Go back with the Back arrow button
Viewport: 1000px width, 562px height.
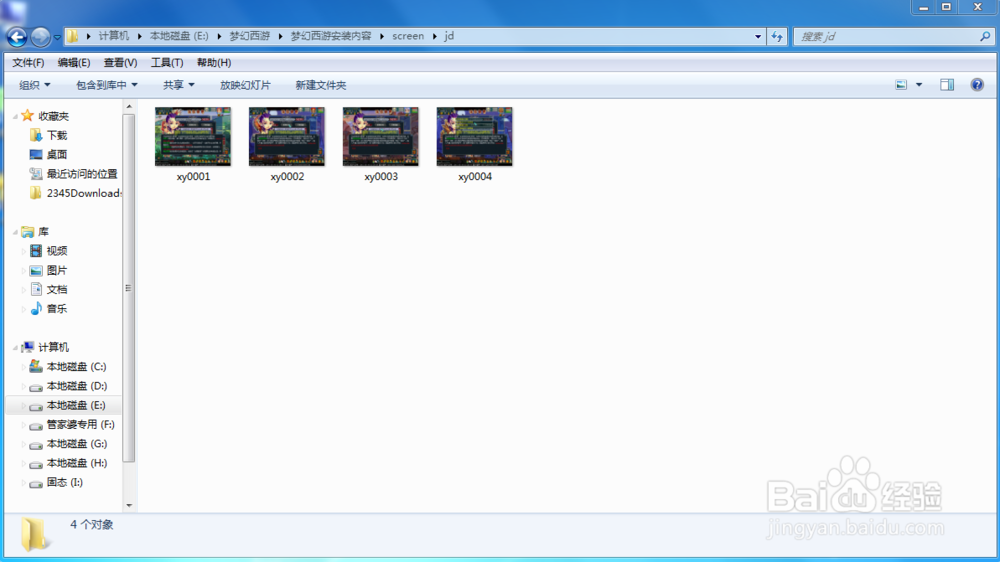pos(17,37)
